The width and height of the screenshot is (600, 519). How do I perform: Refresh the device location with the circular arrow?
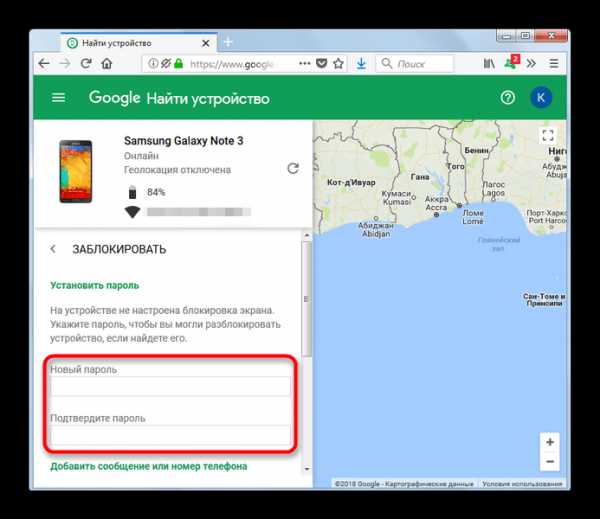(293, 168)
